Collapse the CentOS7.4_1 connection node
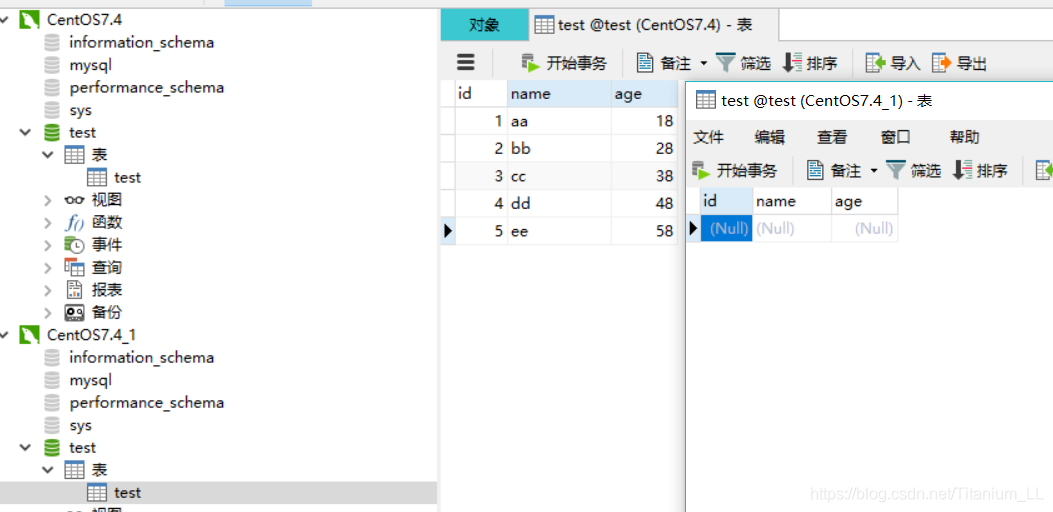 point(5,335)
